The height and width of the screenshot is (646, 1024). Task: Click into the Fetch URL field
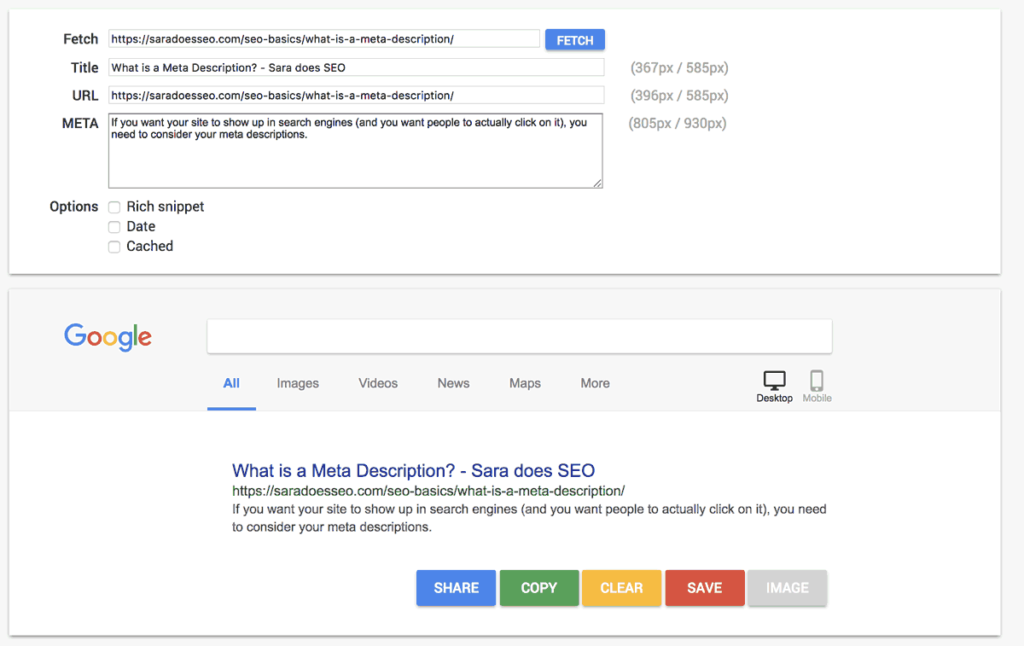[324, 39]
